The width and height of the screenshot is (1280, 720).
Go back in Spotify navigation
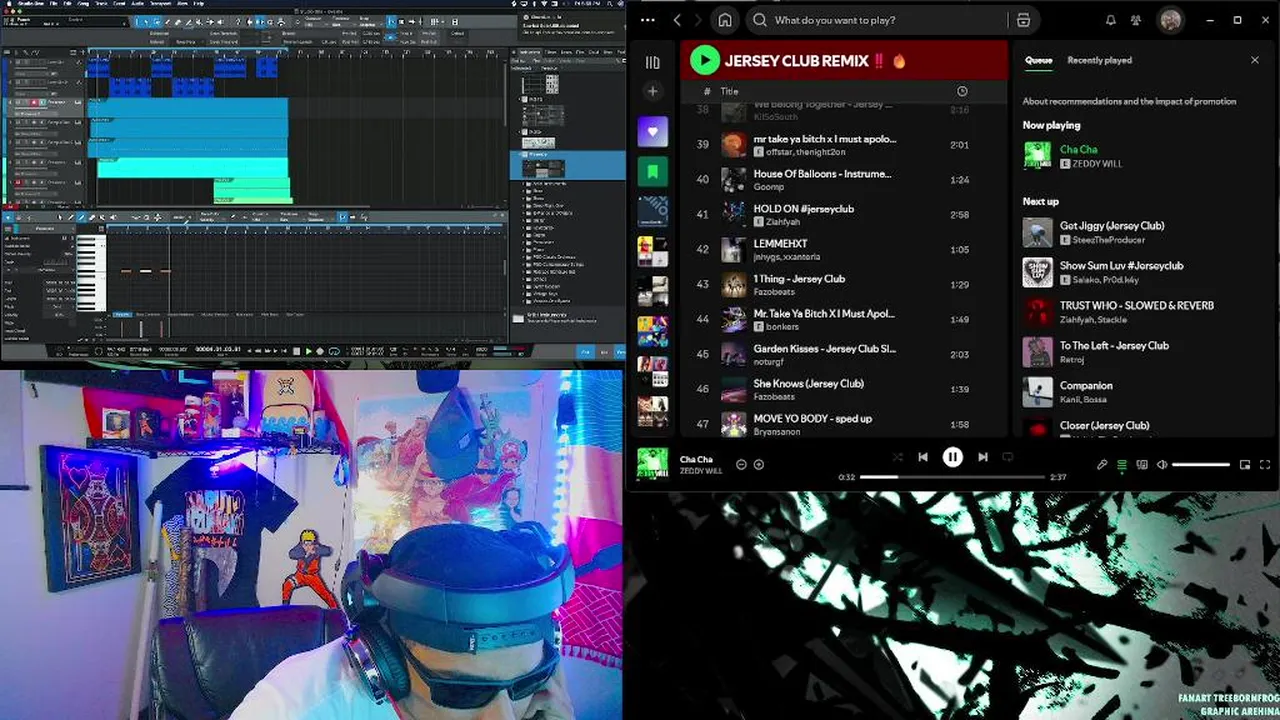(x=677, y=20)
